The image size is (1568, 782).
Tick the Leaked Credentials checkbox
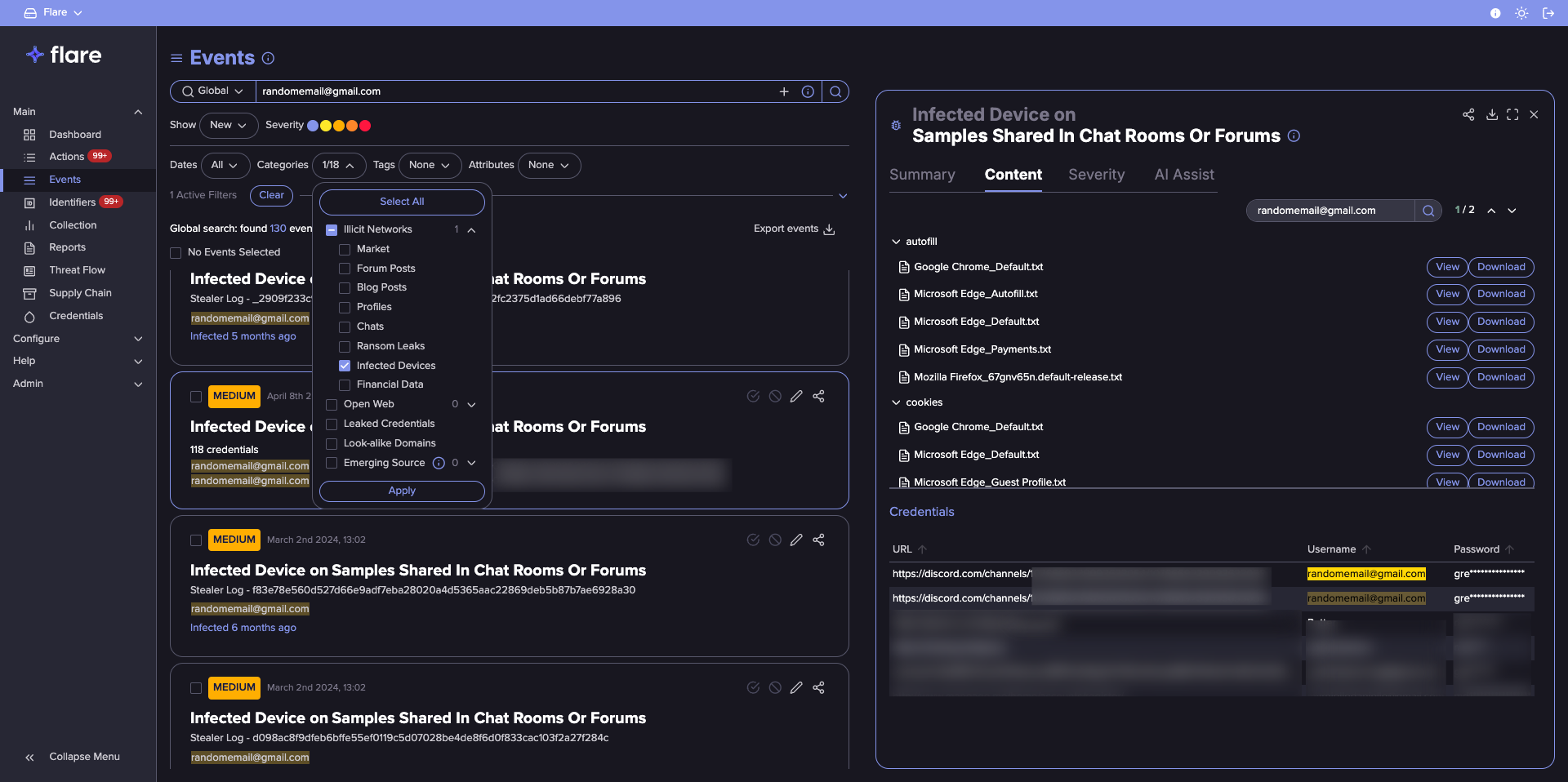(x=332, y=424)
